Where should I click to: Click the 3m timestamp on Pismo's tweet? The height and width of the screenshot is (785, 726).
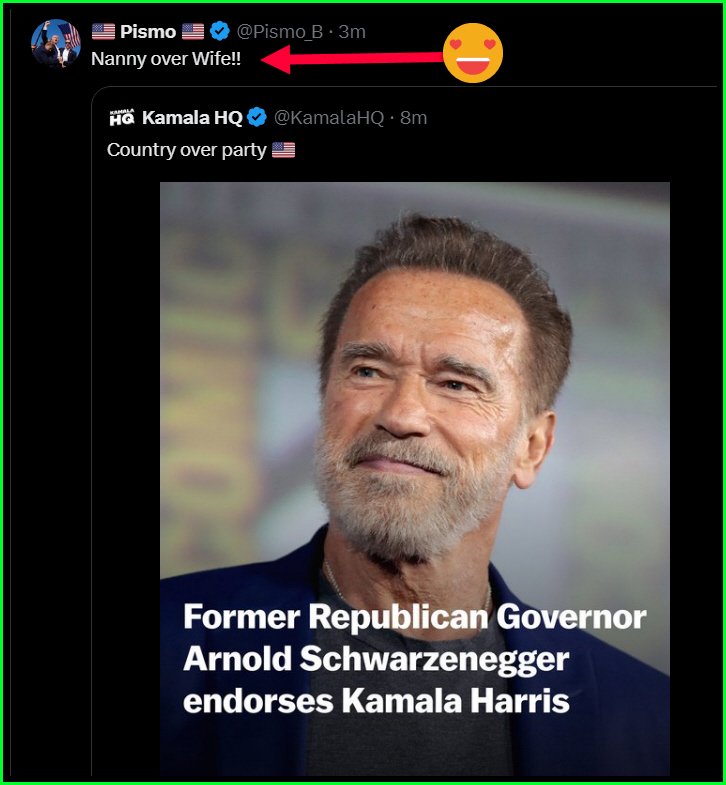[x=352, y=32]
